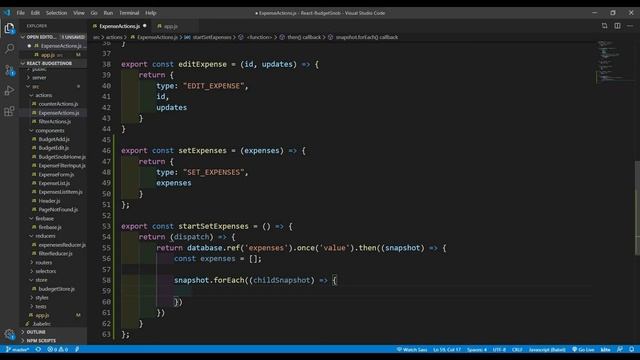The height and width of the screenshot is (360, 640).
Task: Click the snapshot.forEach() callback breadcrumb
Action: (367, 37)
